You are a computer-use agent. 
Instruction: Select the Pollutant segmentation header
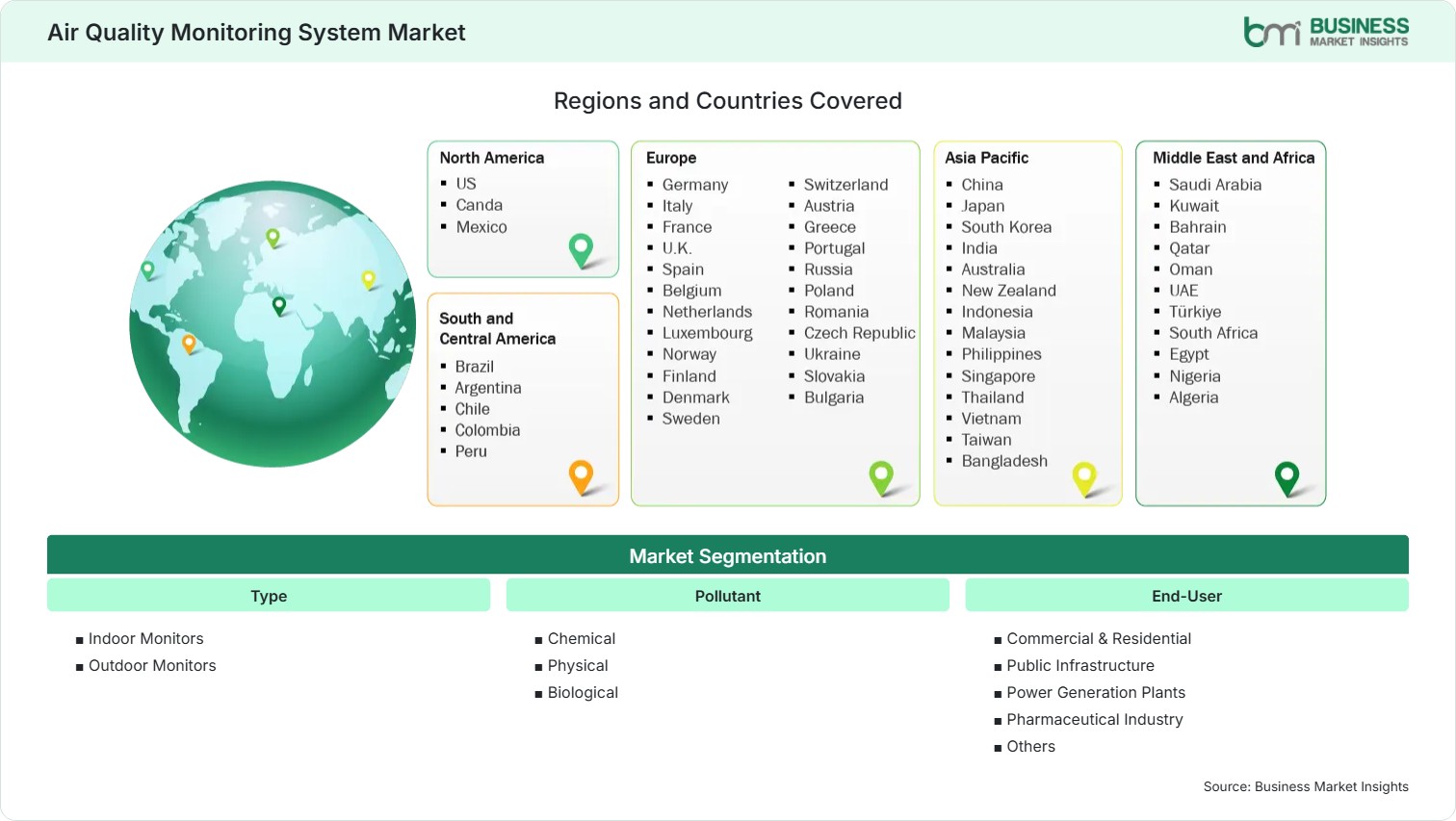click(x=728, y=596)
